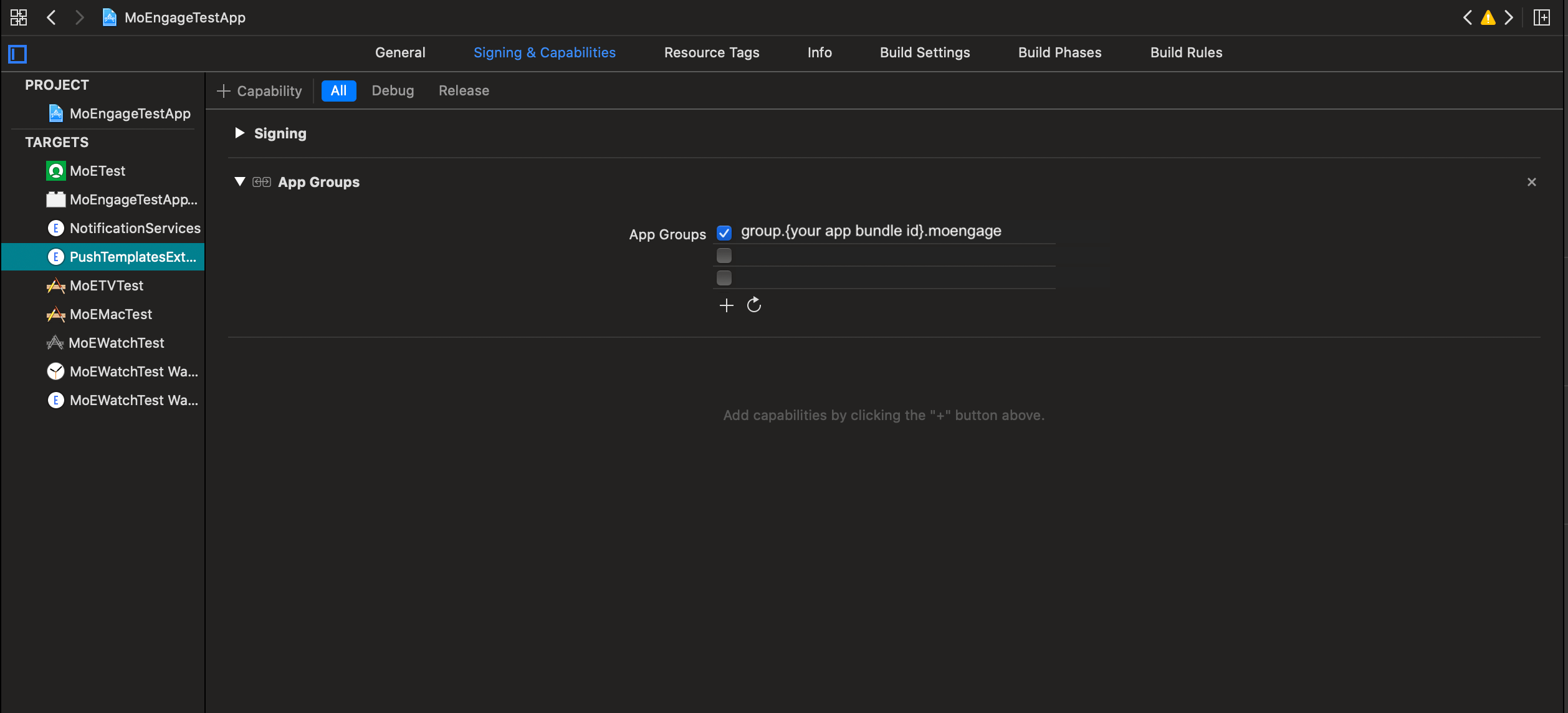The height and width of the screenshot is (713, 1568).
Task: Toggle the targets list sidebar icon
Action: point(17,54)
